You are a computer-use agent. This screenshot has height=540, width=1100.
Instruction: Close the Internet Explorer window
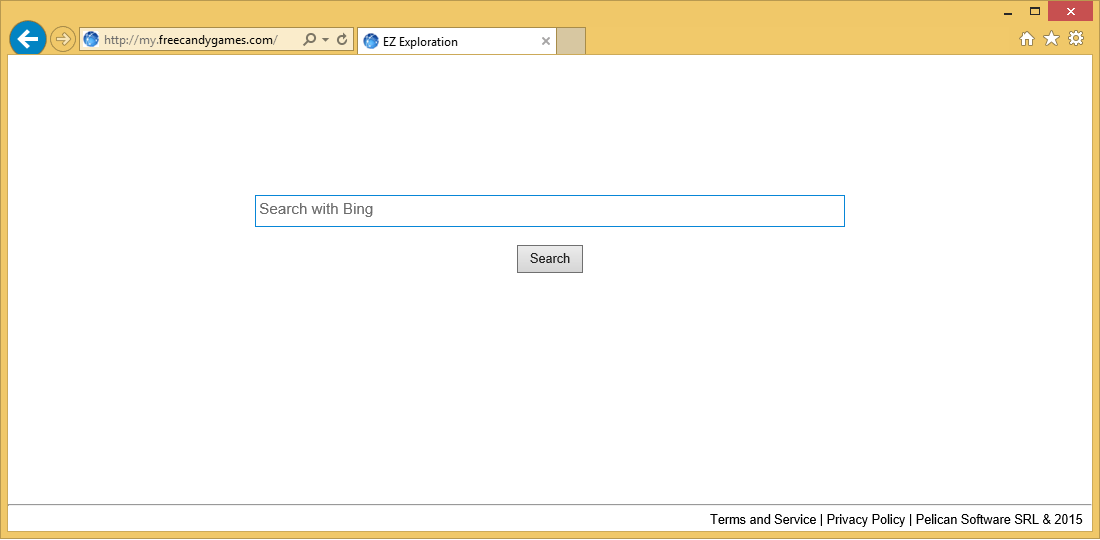1071,11
